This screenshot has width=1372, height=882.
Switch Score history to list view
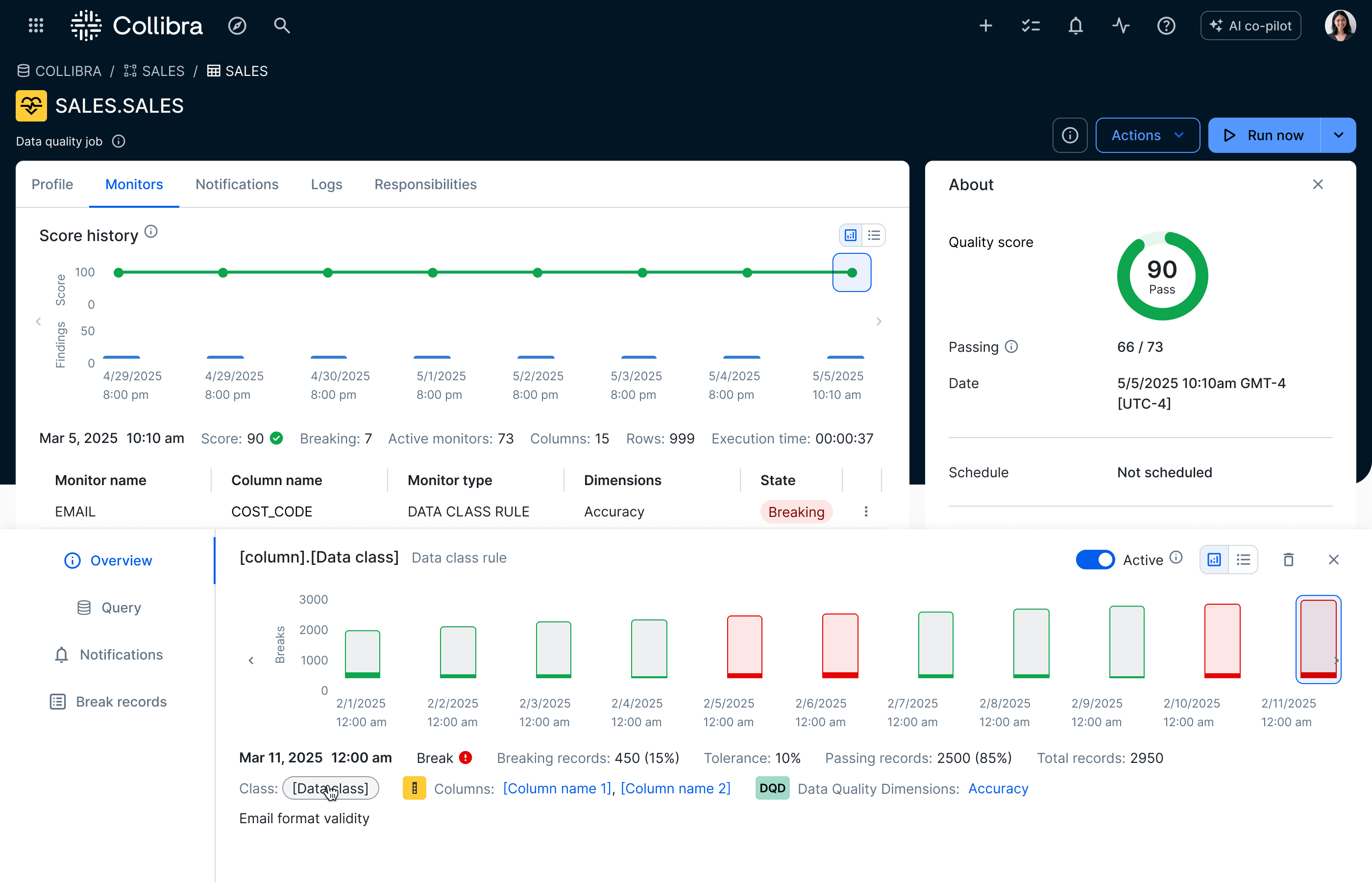pyautogui.click(x=874, y=235)
